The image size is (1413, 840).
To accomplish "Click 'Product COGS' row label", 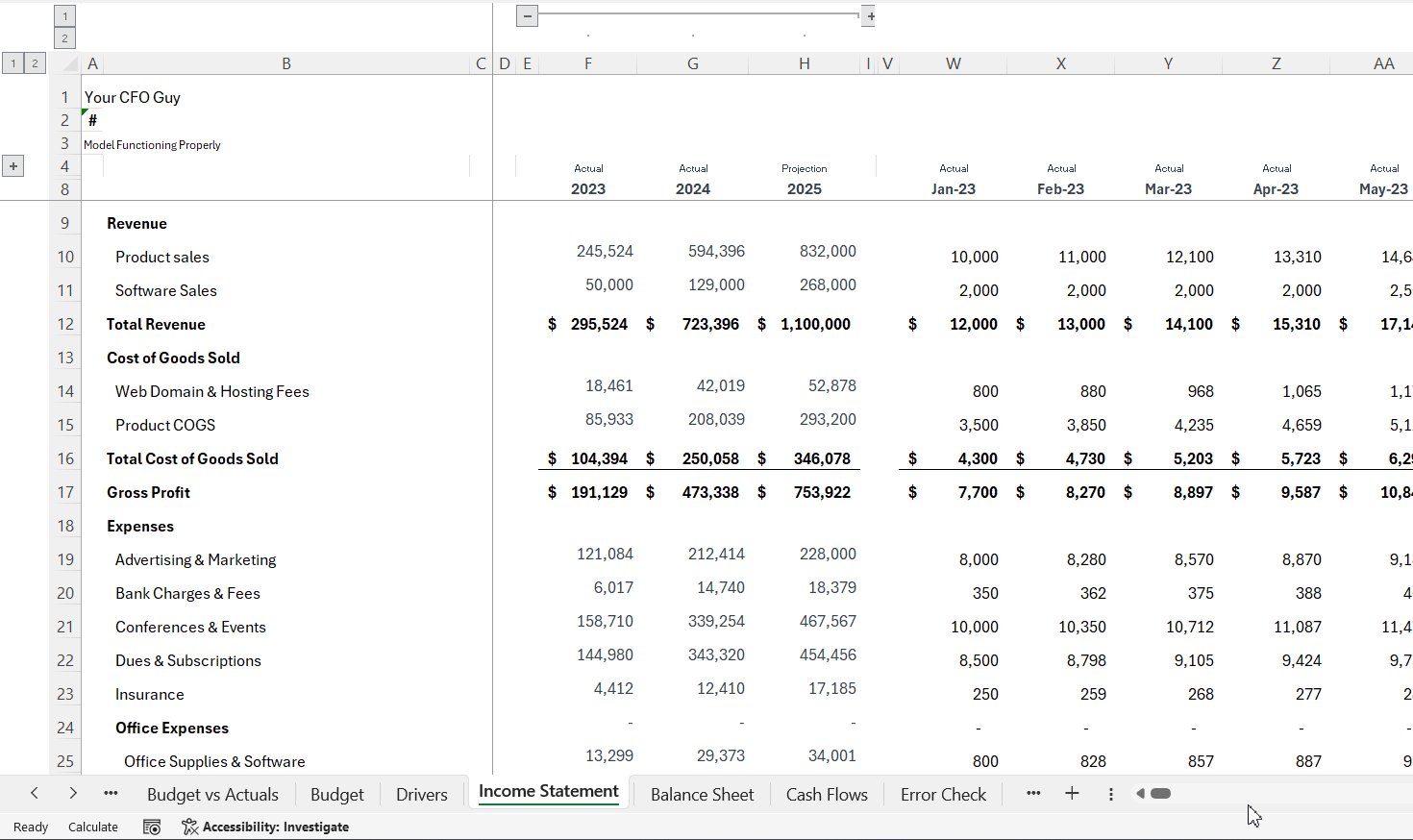I will coord(165,425).
